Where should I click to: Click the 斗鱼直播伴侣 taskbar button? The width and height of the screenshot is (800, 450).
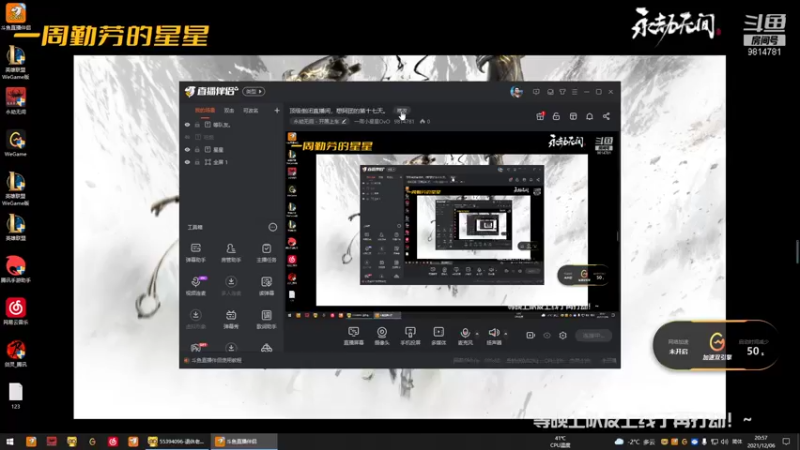pos(244,441)
